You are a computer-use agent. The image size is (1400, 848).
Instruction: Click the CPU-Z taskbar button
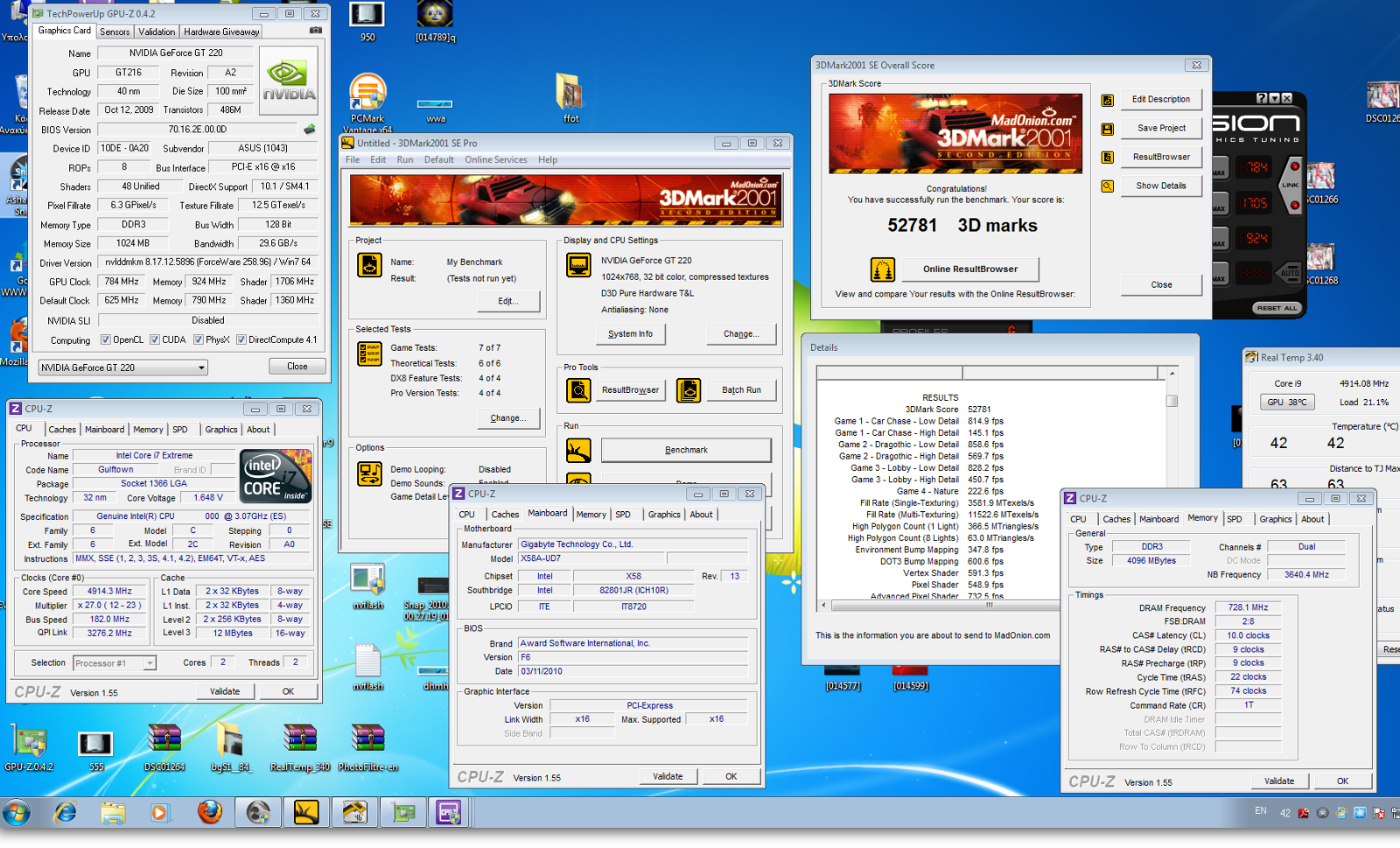pos(450,813)
